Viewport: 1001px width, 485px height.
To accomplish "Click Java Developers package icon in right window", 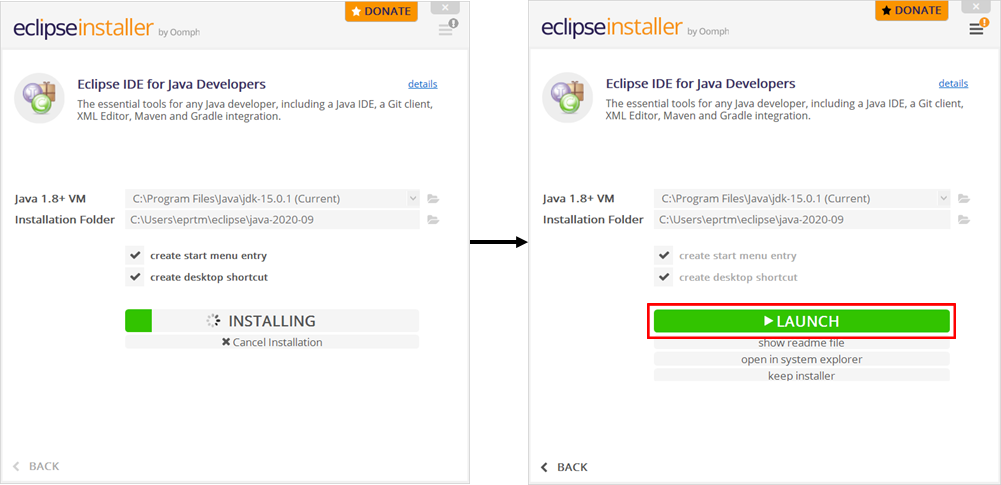I will 568,98.
